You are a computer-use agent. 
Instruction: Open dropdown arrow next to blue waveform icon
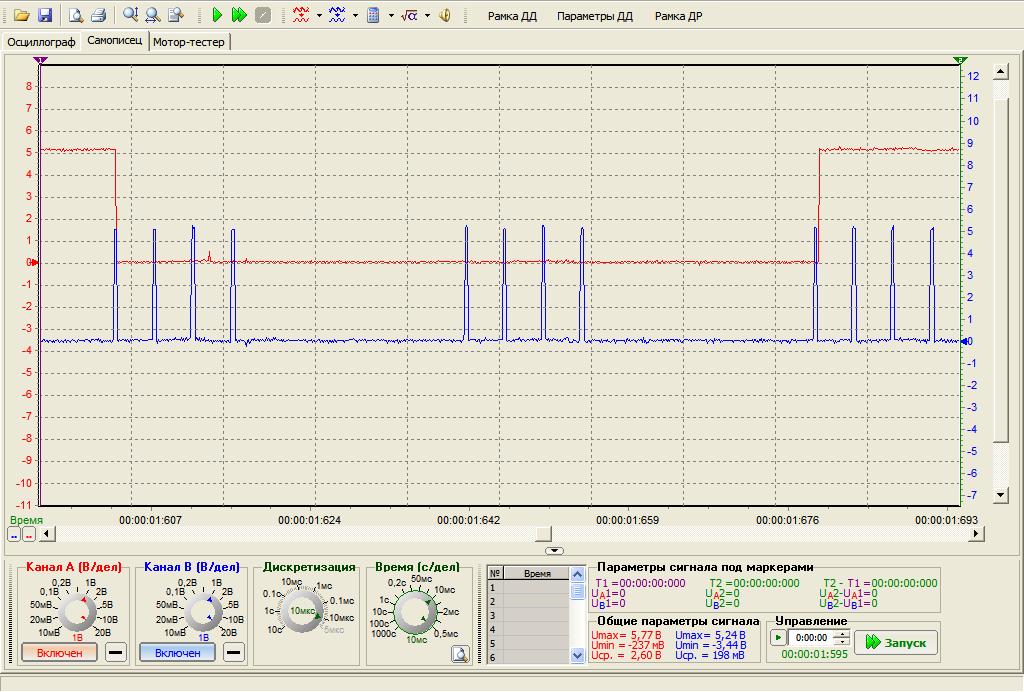[355, 16]
